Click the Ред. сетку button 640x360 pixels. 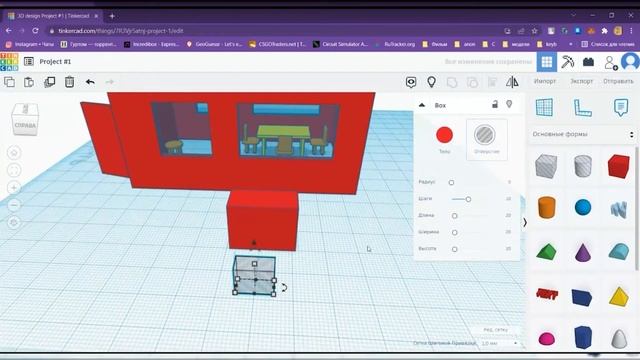496,329
